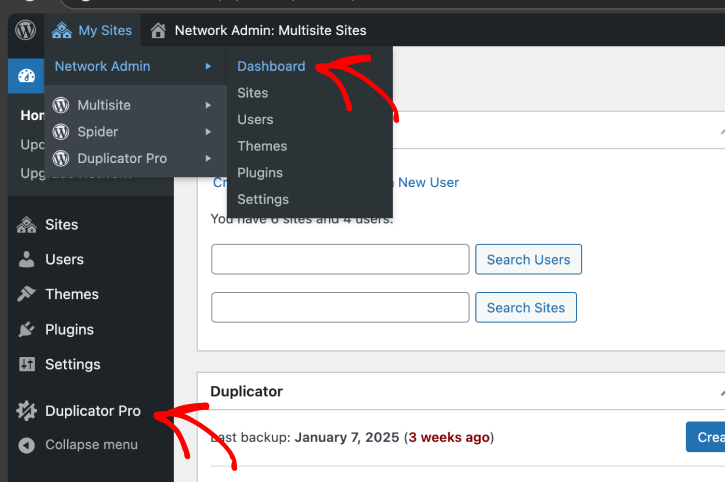Choose Settings in Network Admin submenu

coord(263,199)
